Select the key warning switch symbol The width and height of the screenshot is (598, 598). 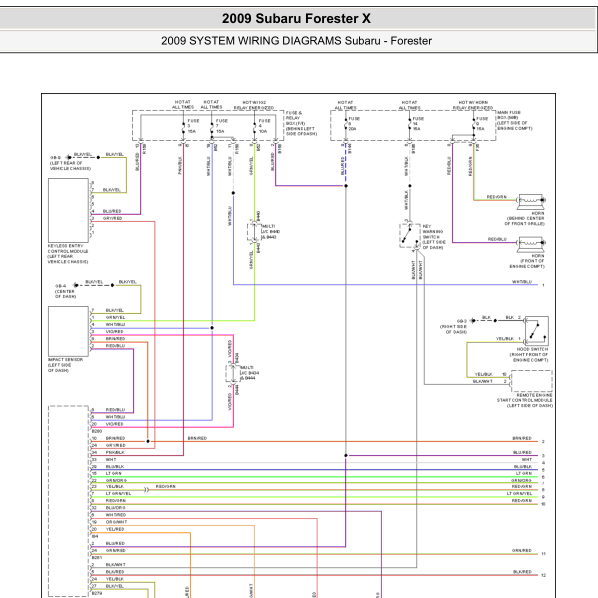(410, 235)
